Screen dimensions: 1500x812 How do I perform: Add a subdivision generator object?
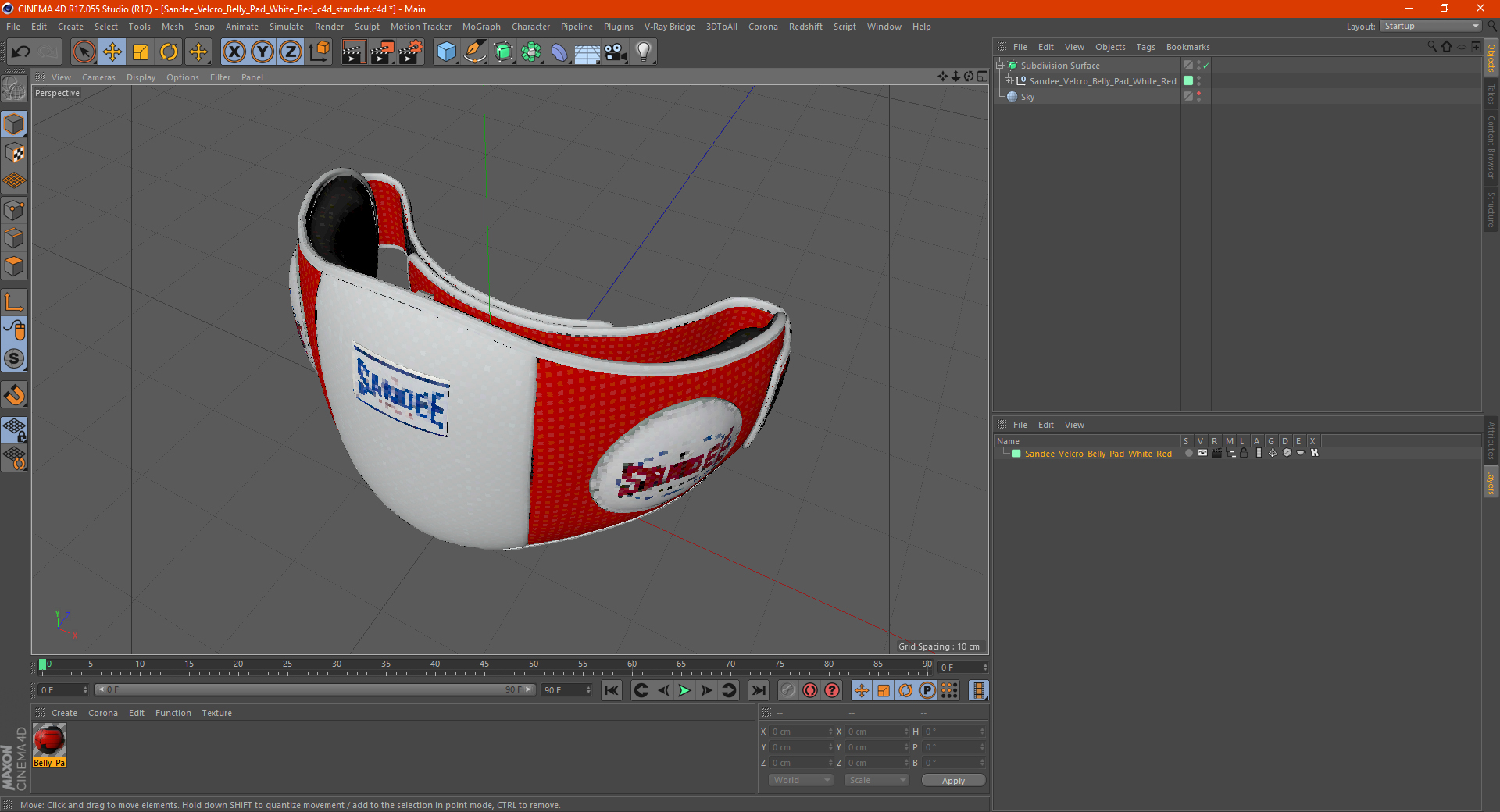coord(503,52)
